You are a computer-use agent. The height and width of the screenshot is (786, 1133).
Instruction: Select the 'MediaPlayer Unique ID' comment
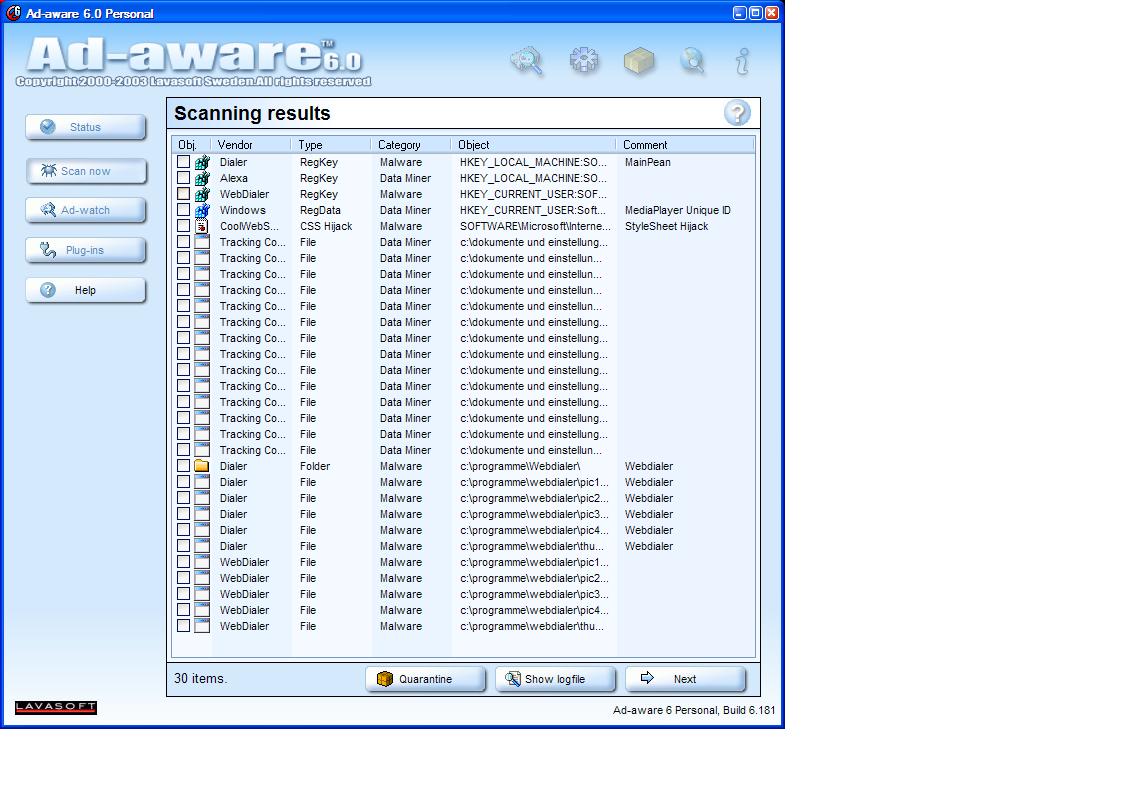678,210
